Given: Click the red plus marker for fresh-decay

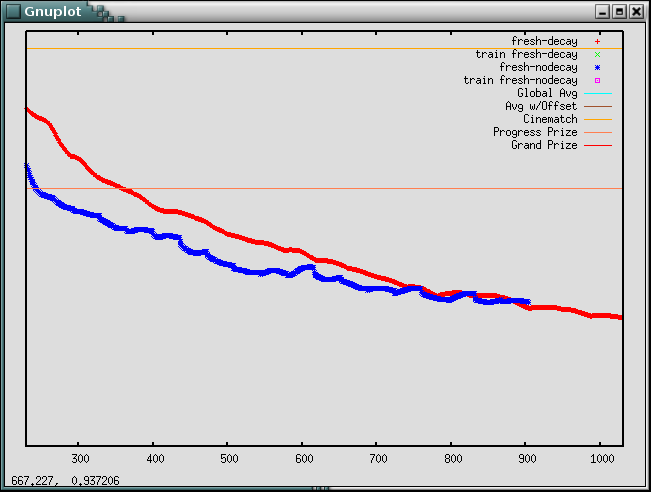Looking at the screenshot, I should 597,41.
